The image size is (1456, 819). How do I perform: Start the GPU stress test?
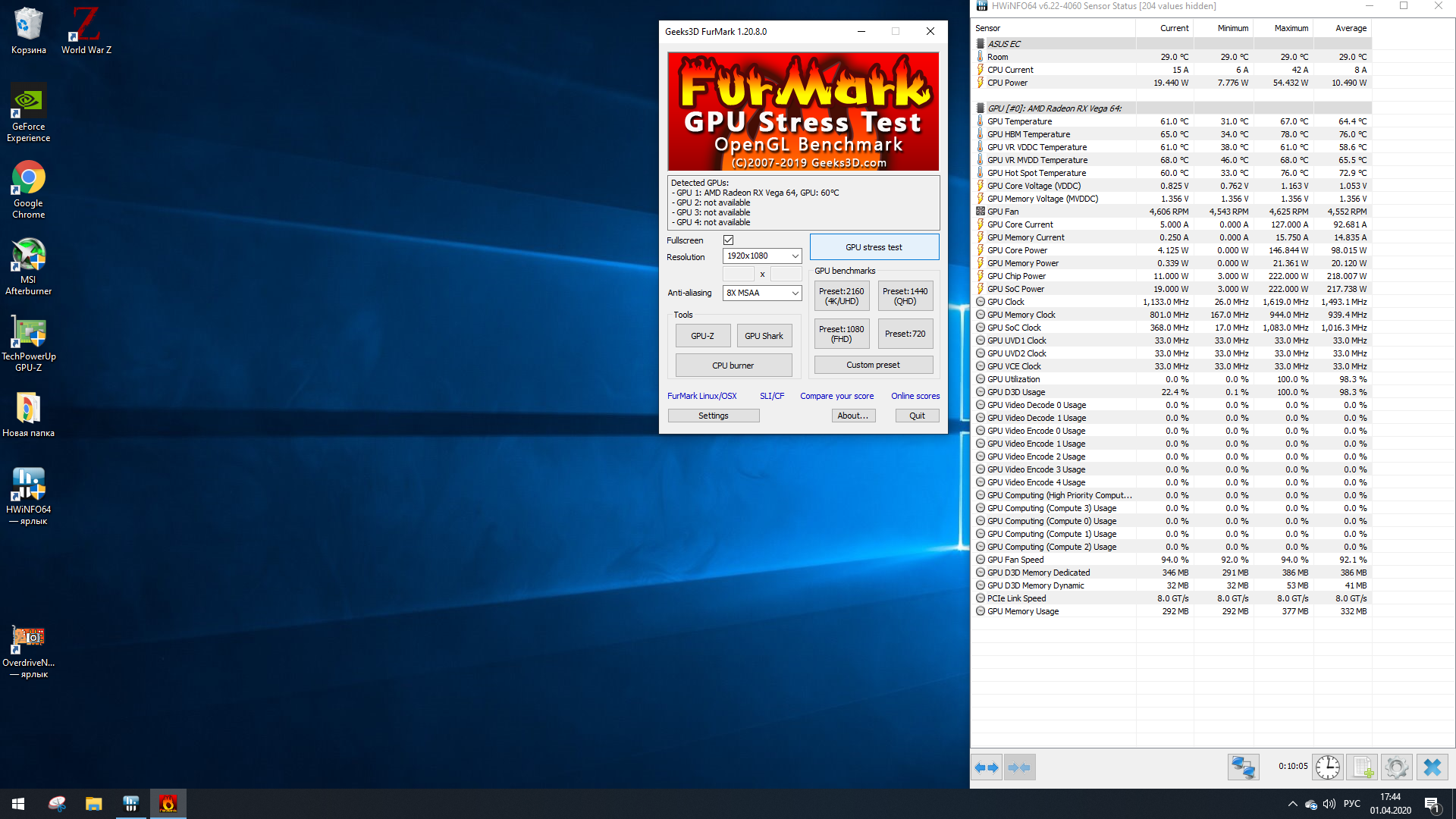pos(874,247)
